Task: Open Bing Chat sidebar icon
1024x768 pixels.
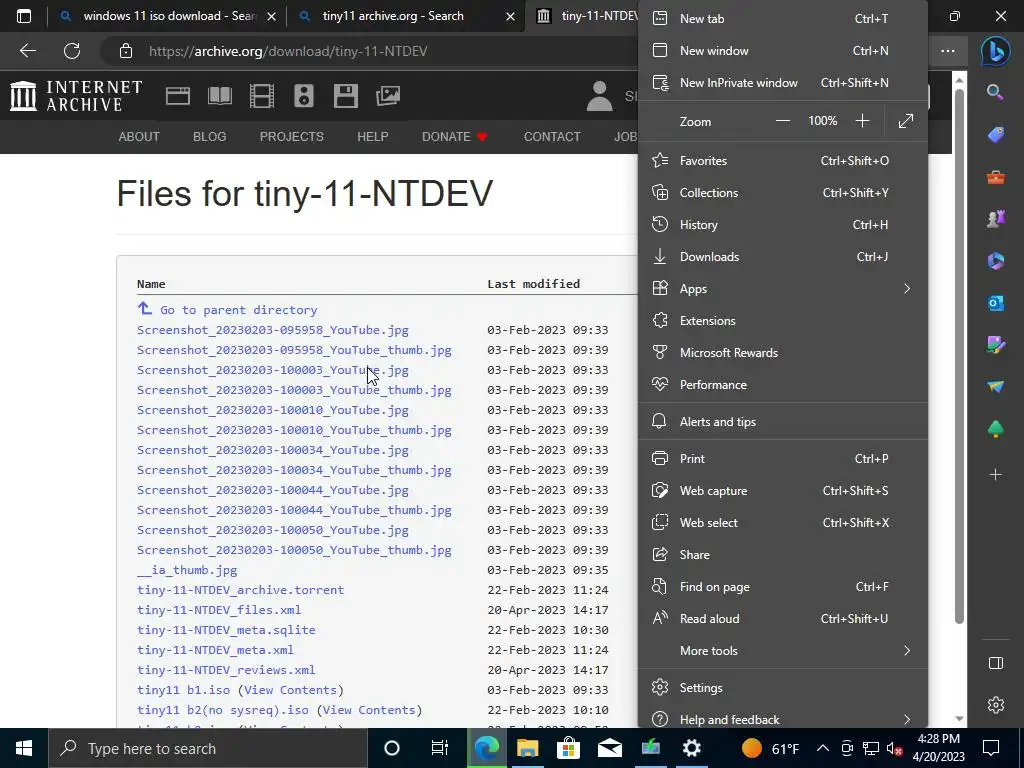Action: coord(995,51)
